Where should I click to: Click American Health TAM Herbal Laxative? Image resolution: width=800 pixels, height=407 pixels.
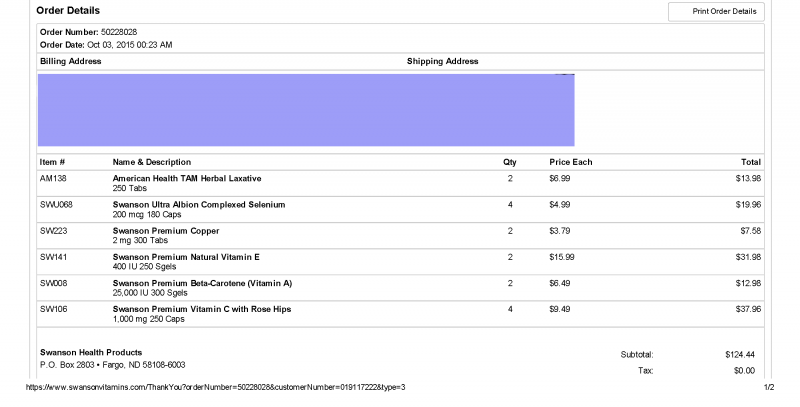pos(187,179)
